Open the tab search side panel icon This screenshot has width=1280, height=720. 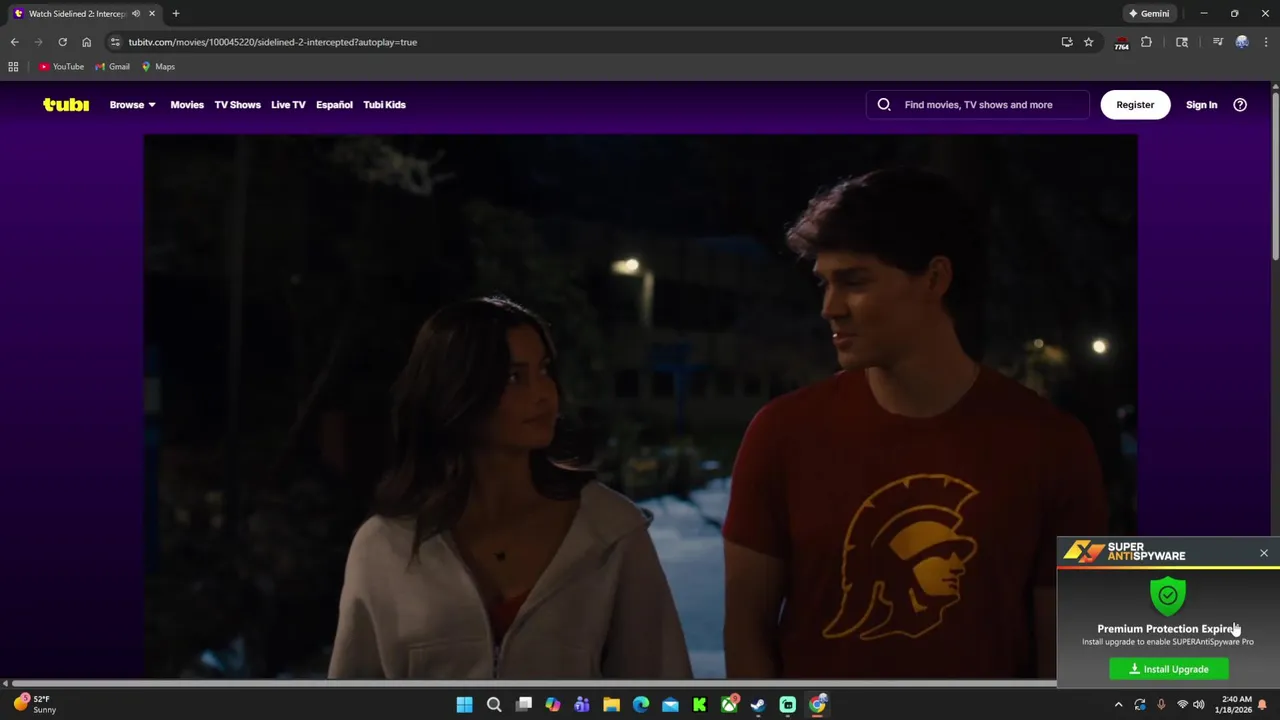click(1182, 42)
